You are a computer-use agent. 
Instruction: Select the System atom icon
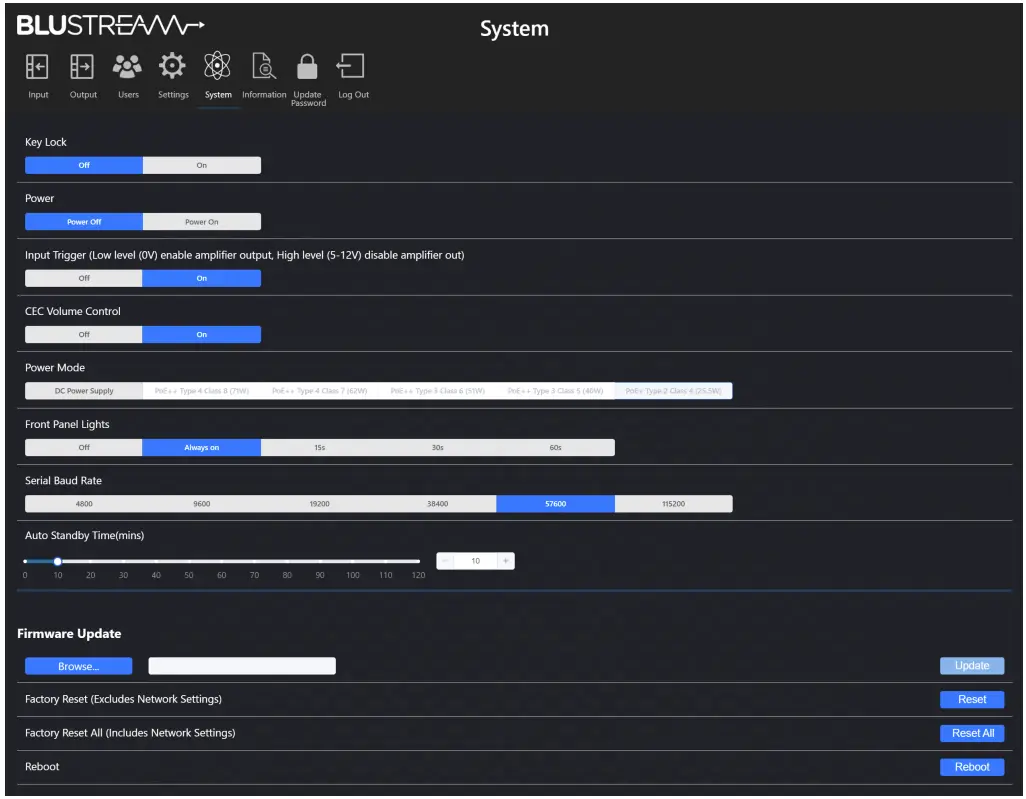[x=217, y=66]
